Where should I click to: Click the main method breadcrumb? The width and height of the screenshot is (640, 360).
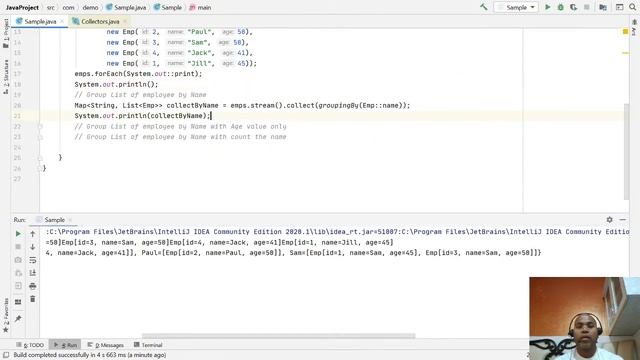pos(200,7)
